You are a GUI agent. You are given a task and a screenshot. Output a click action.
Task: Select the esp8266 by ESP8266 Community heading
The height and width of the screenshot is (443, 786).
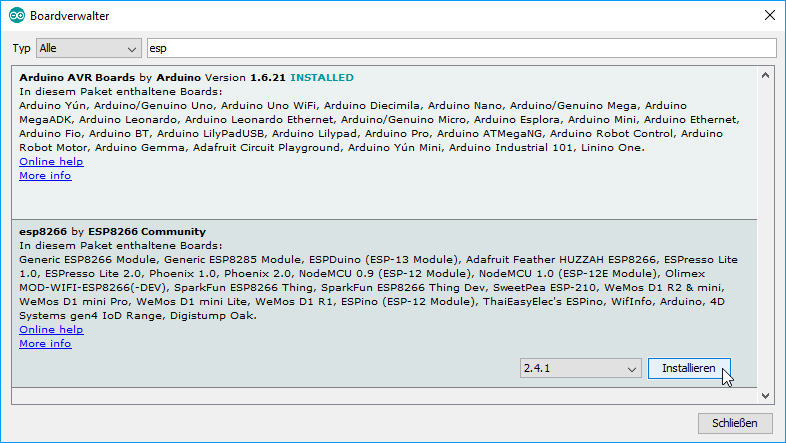click(112, 232)
